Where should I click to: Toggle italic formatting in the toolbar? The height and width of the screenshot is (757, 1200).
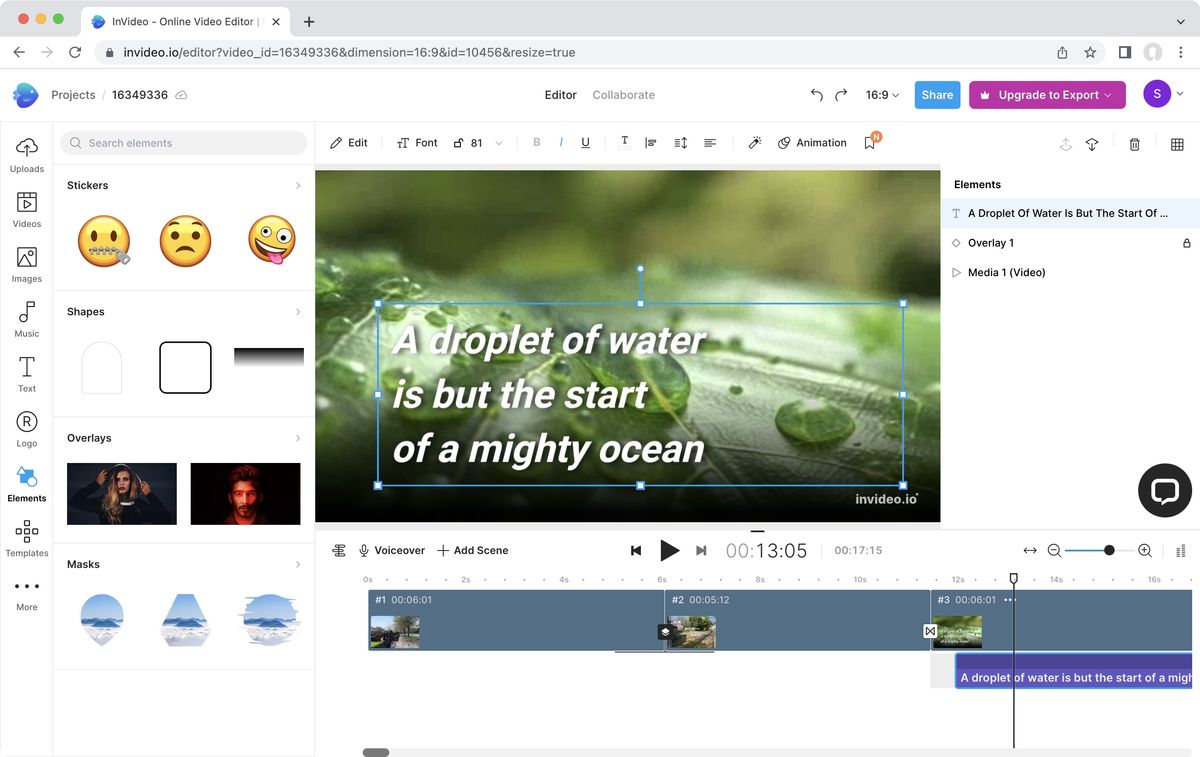tap(561, 142)
